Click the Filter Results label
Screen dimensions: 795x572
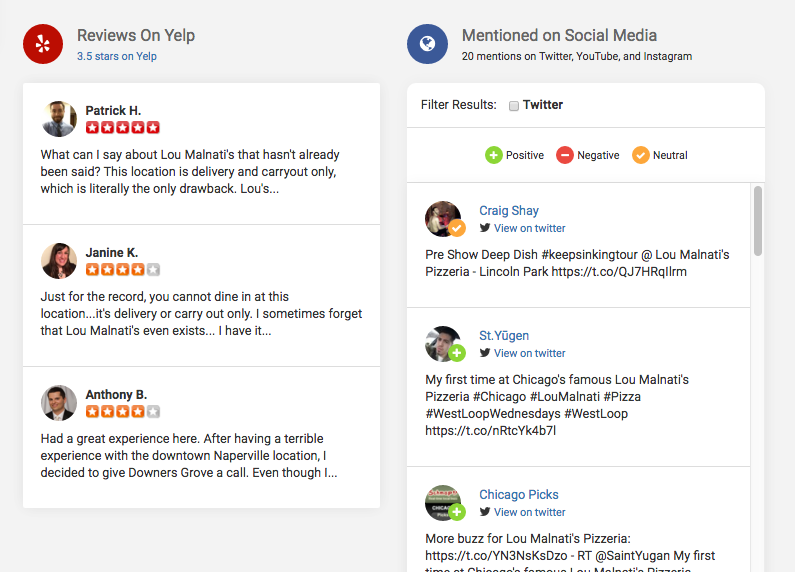coord(458,104)
